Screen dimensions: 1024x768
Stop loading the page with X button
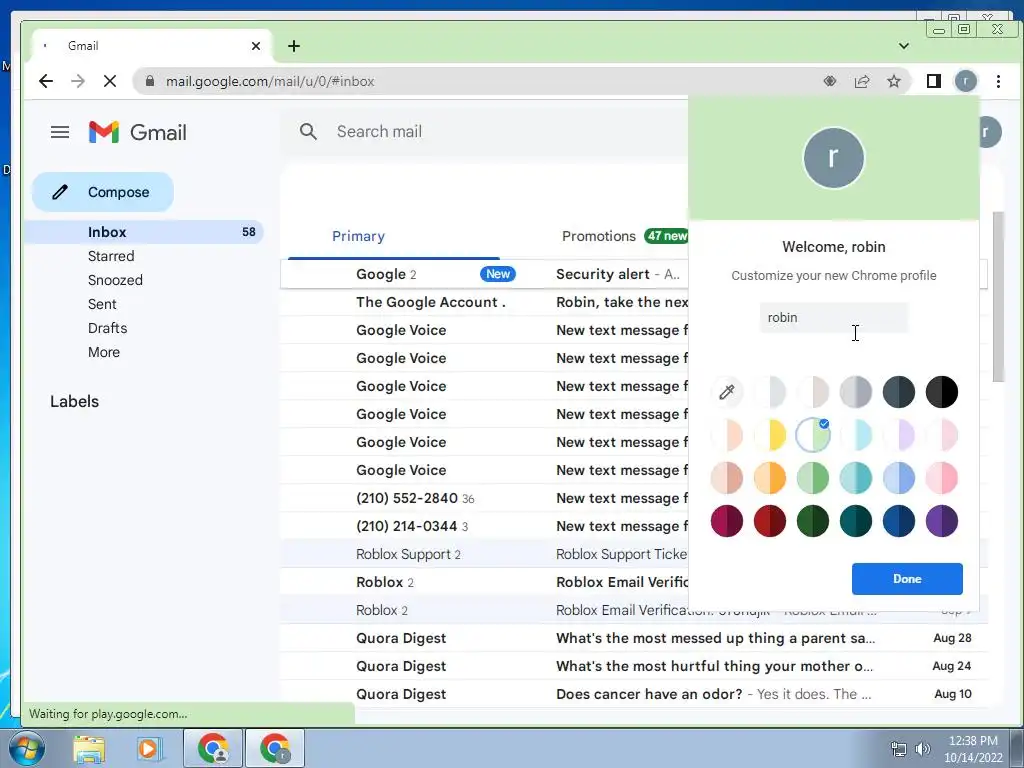(110, 81)
